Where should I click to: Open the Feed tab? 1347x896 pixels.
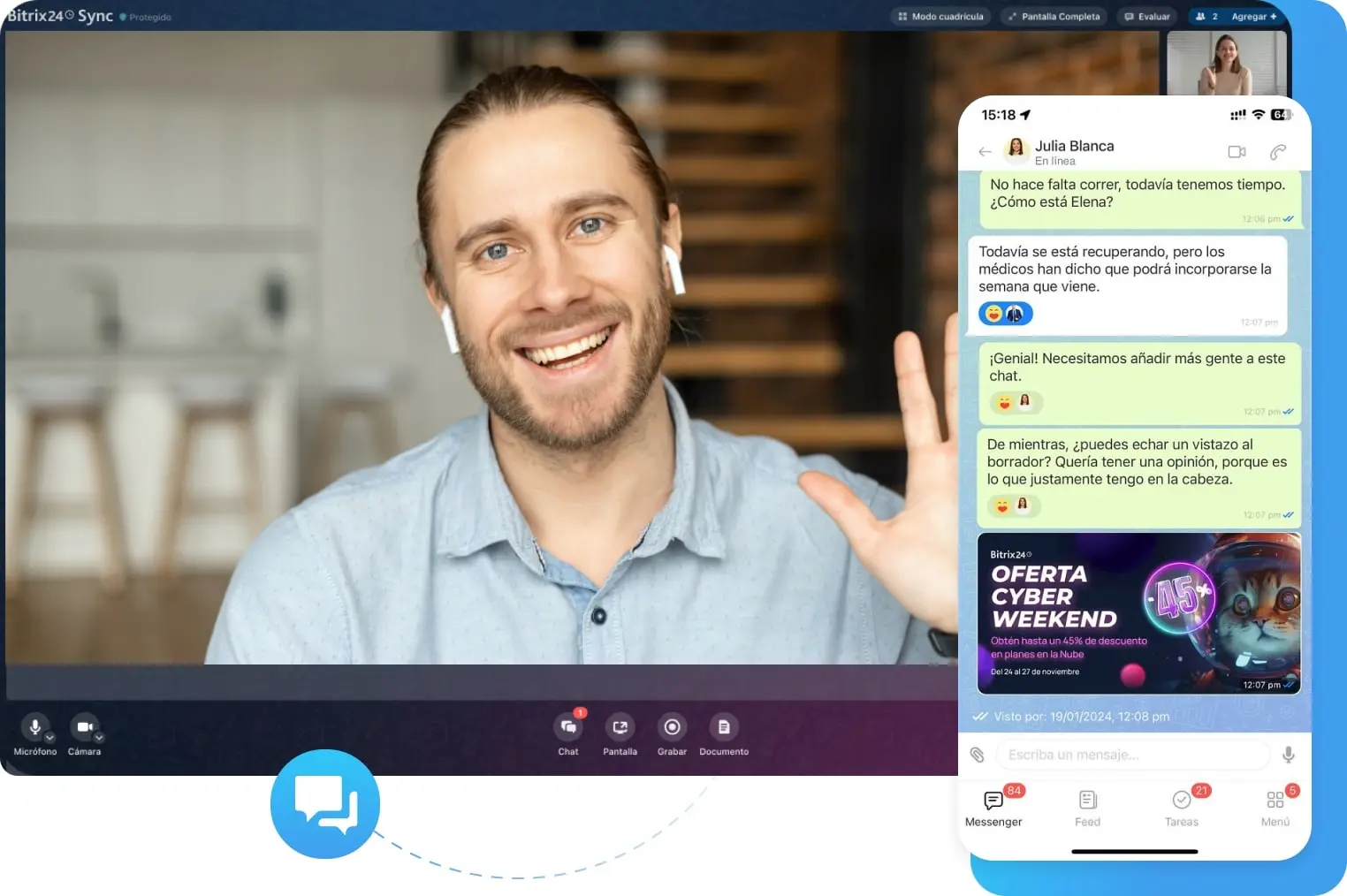[x=1087, y=808]
